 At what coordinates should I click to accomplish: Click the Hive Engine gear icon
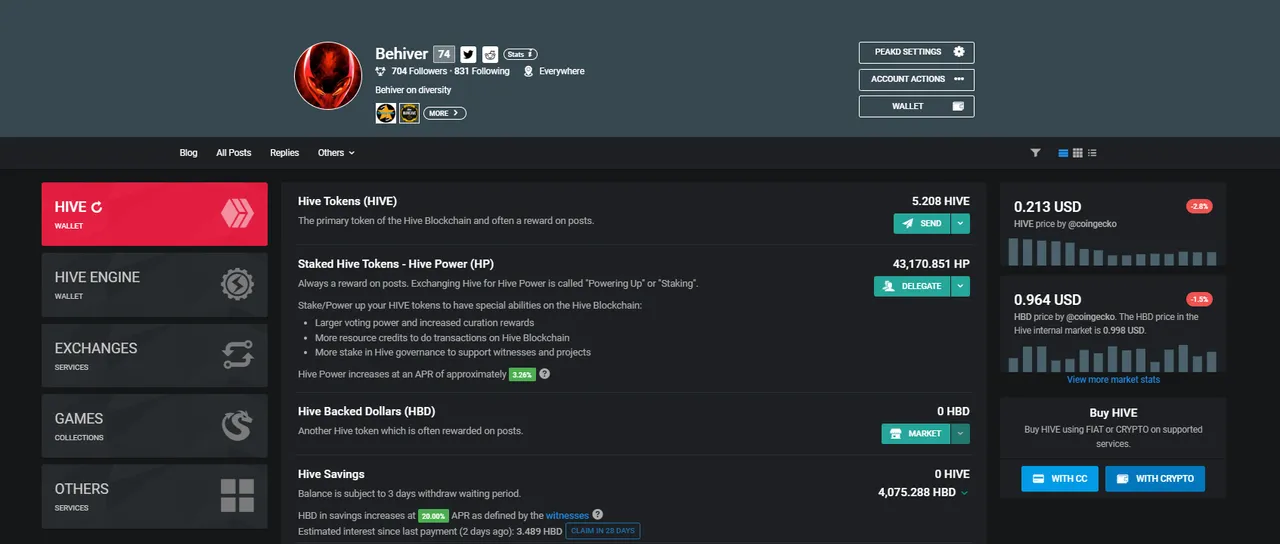[237, 285]
